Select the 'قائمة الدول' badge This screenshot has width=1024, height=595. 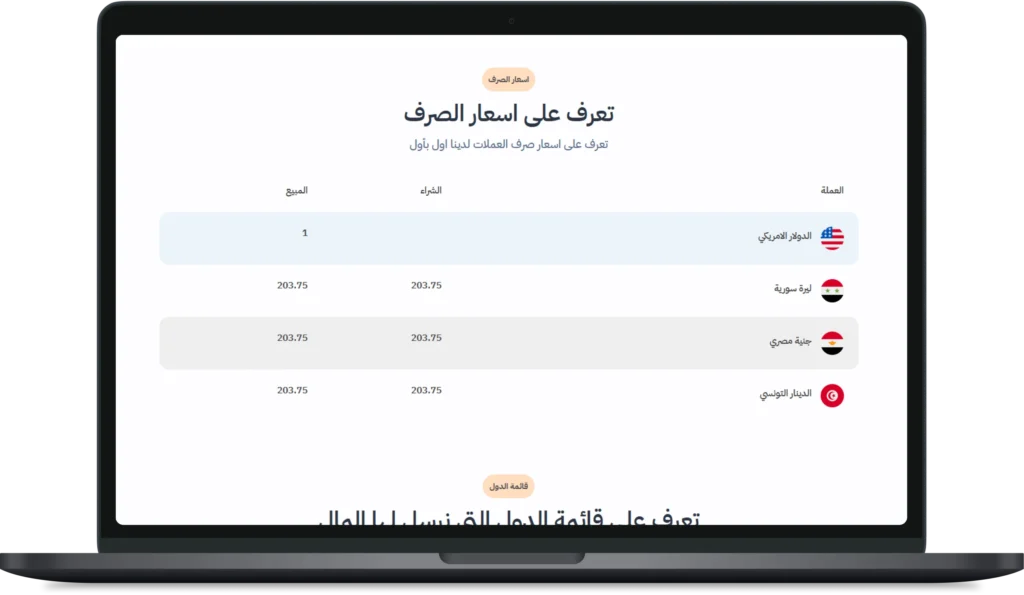[508, 487]
